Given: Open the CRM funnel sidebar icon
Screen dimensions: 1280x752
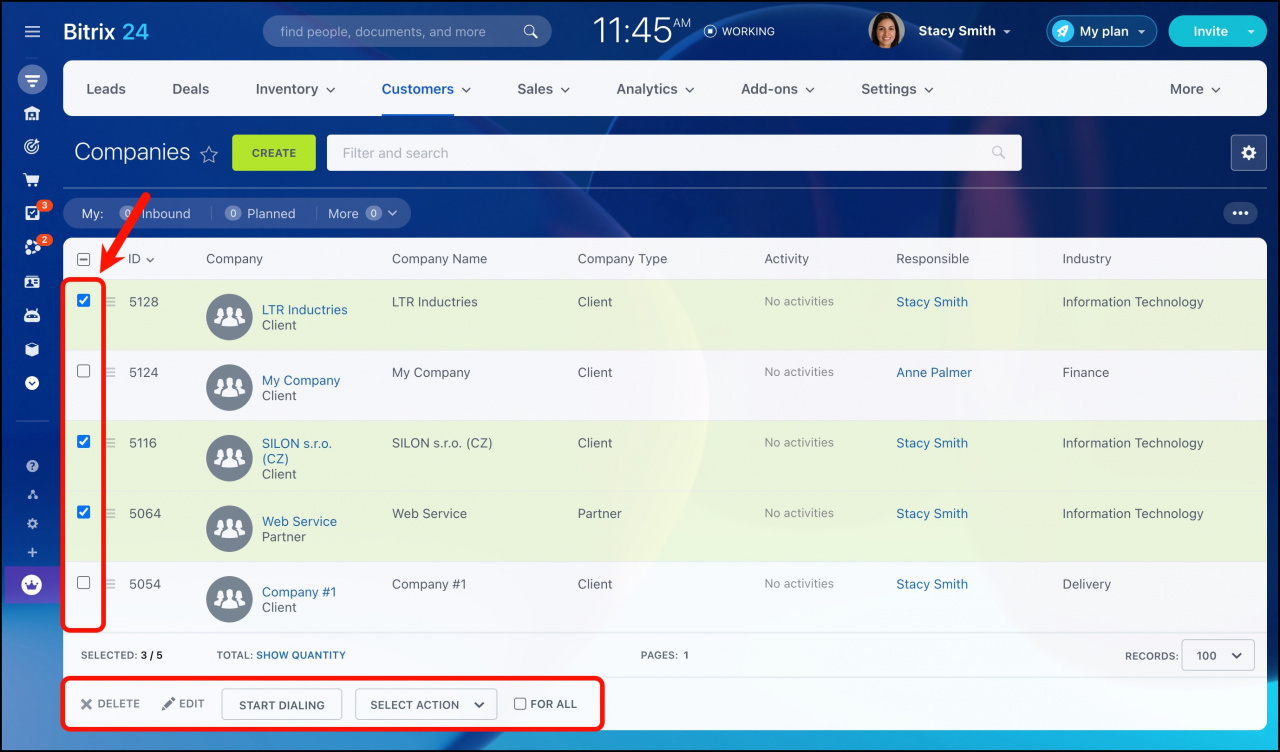Looking at the screenshot, I should pos(32,80).
